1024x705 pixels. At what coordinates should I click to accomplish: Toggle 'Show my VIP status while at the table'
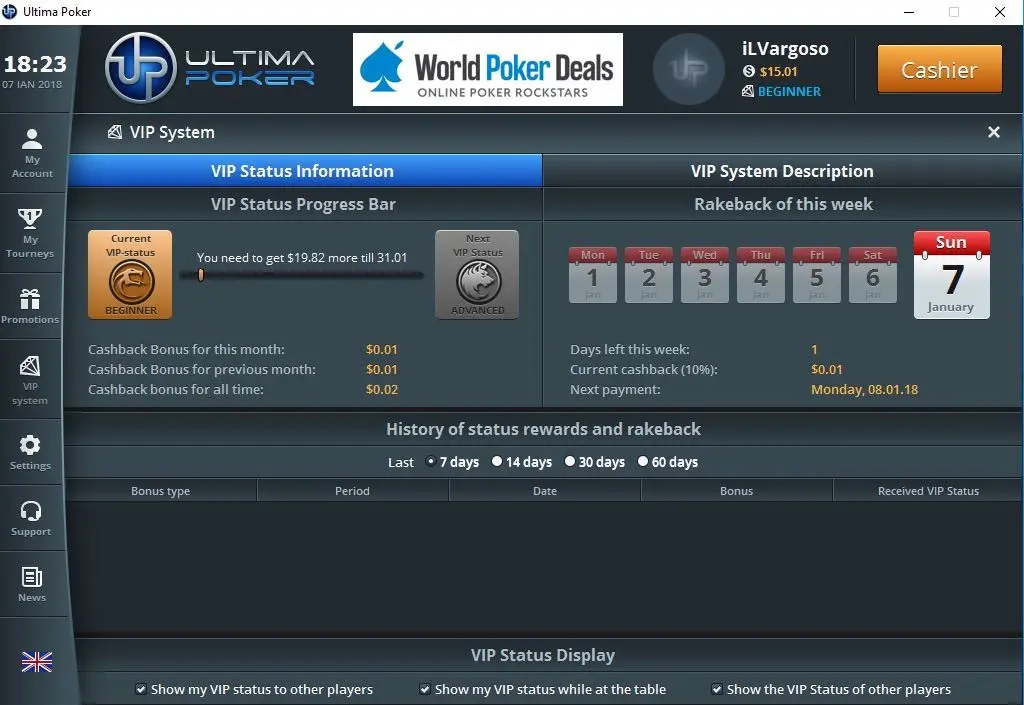tap(425, 689)
